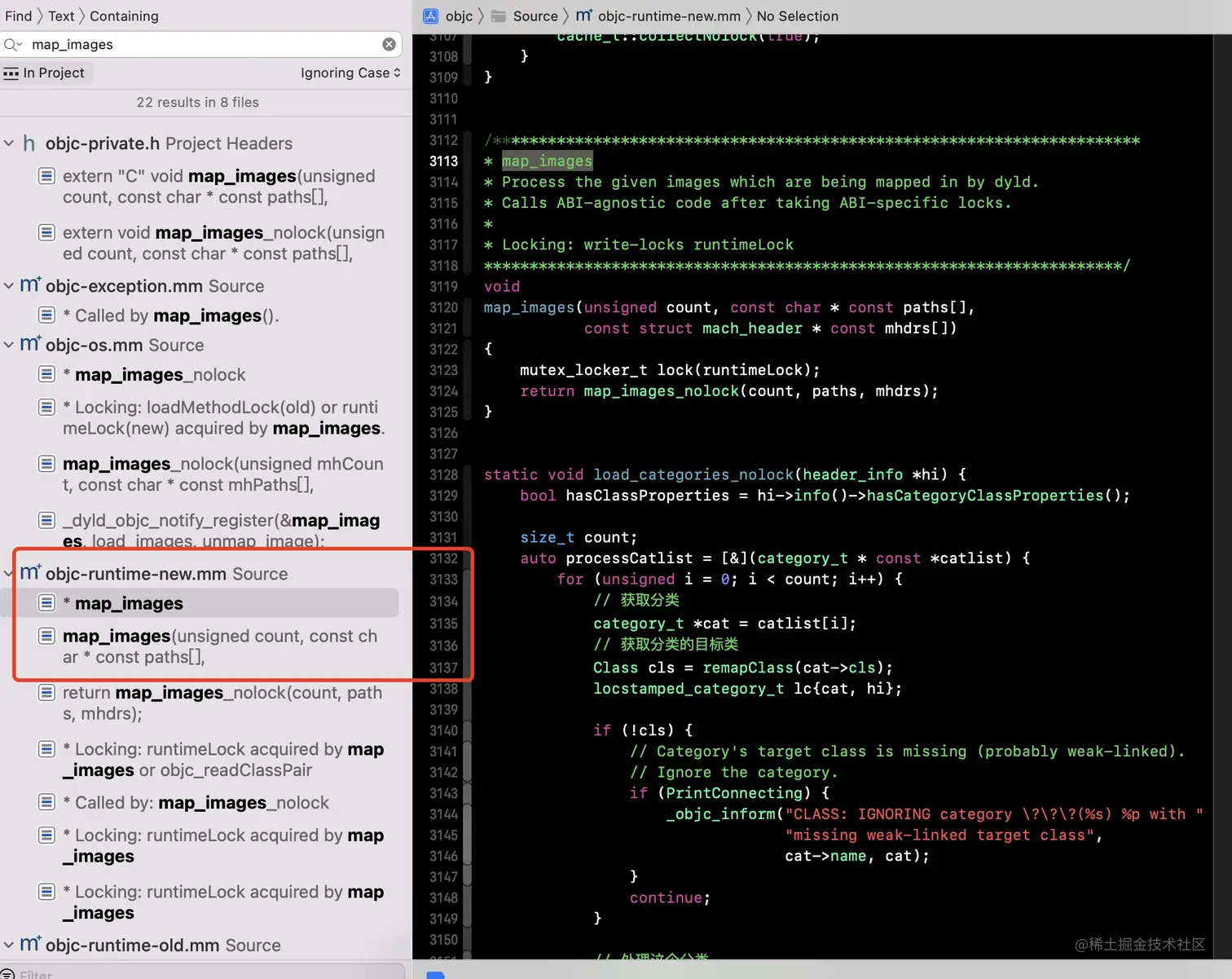The height and width of the screenshot is (979, 1232).
Task: Open result 'map_images_nolock(unsigned mhCount'
Action: [x=222, y=474]
